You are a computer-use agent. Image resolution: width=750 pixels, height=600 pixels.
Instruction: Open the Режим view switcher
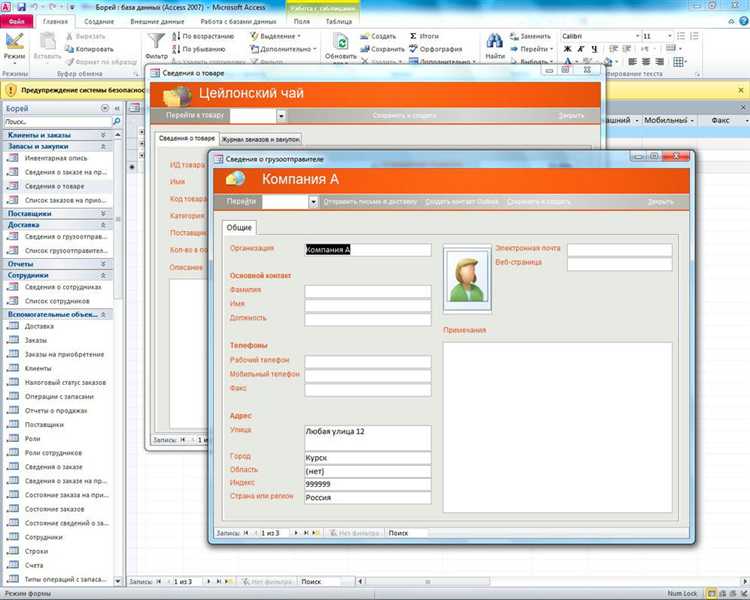14,49
